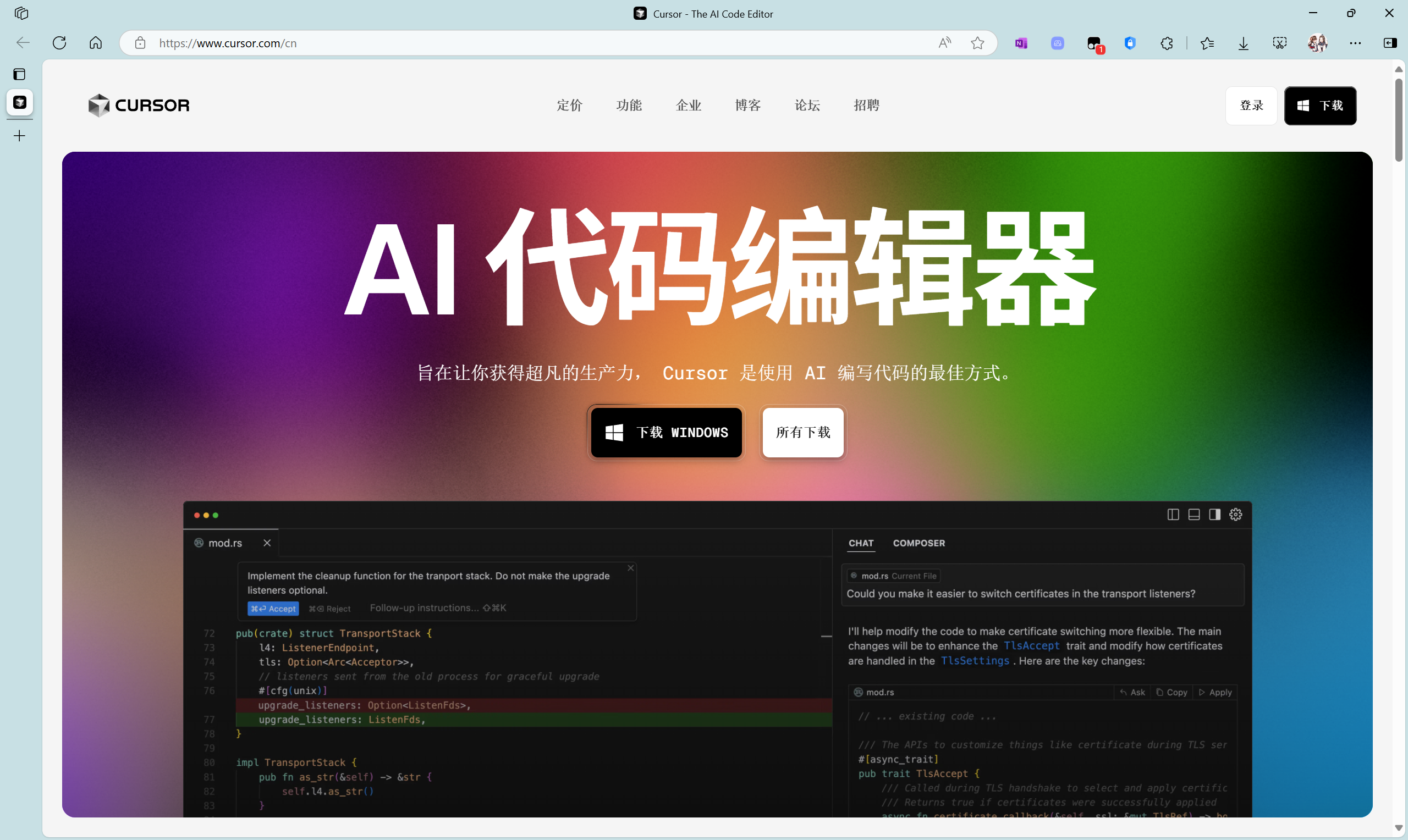Toggle the editor right sidebar layout icon
Image resolution: width=1408 pixels, height=840 pixels.
(1214, 515)
